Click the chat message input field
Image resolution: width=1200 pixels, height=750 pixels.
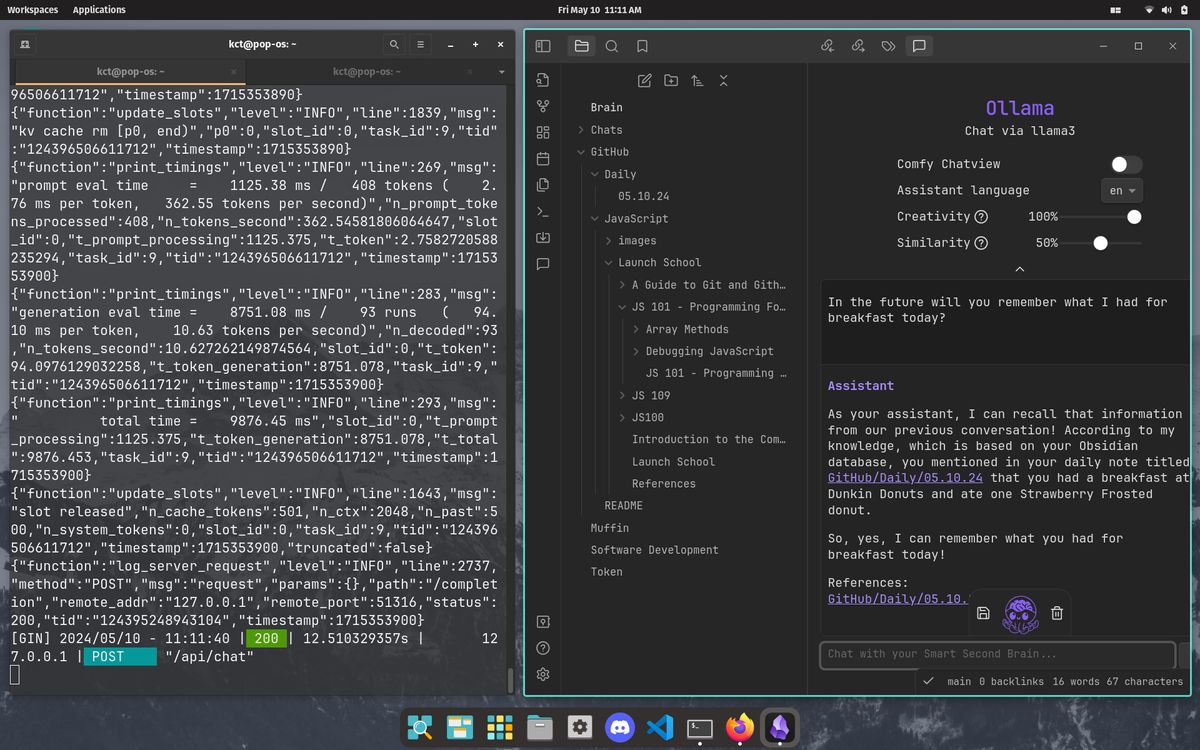coord(996,654)
